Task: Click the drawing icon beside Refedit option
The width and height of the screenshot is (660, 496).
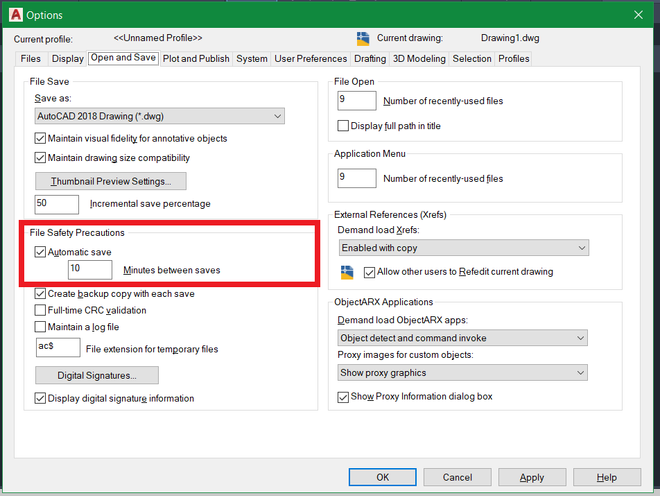Action: (347, 272)
